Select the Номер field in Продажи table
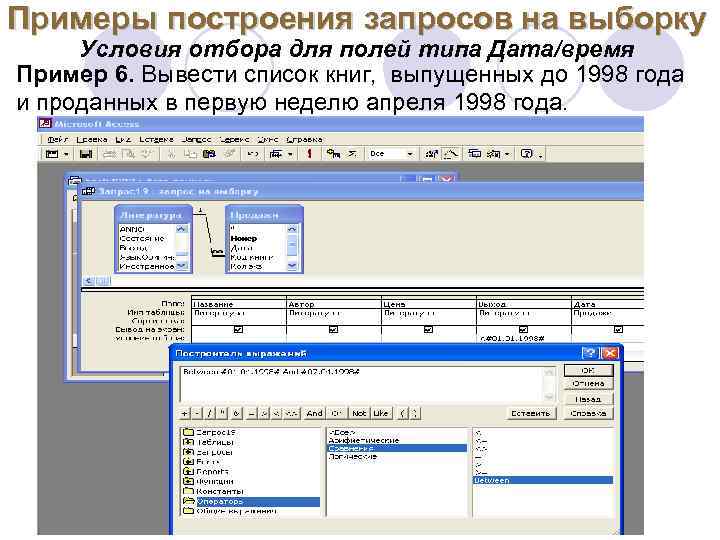This screenshot has height=540, width=720. pos(243,238)
